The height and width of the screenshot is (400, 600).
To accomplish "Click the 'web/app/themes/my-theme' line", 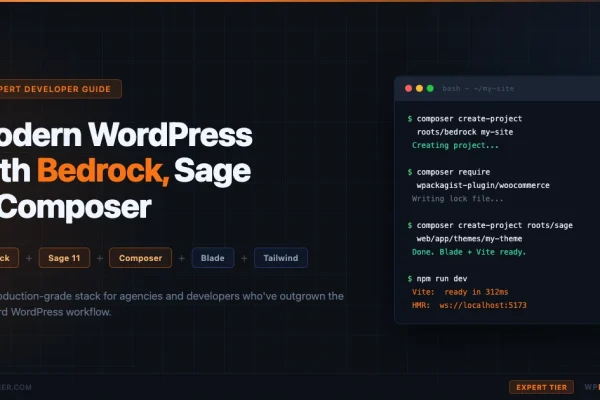I will tap(470, 239).
